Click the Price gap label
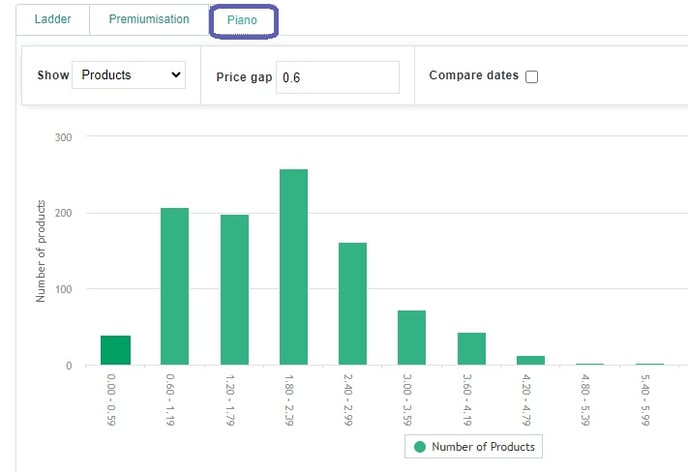Screen dimensions: 688x472 (244, 77)
